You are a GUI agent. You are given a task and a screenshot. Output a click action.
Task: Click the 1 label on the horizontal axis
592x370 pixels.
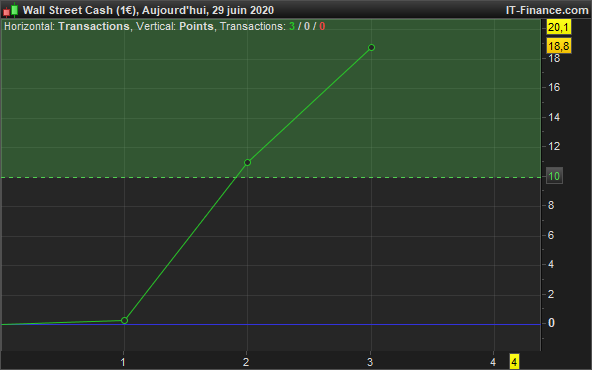pyautogui.click(x=123, y=362)
